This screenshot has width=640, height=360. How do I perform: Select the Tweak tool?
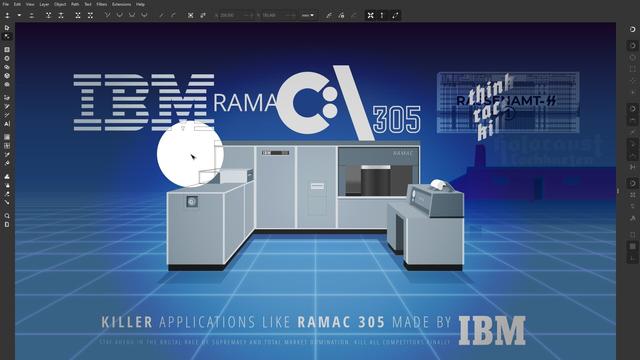click(x=7, y=176)
